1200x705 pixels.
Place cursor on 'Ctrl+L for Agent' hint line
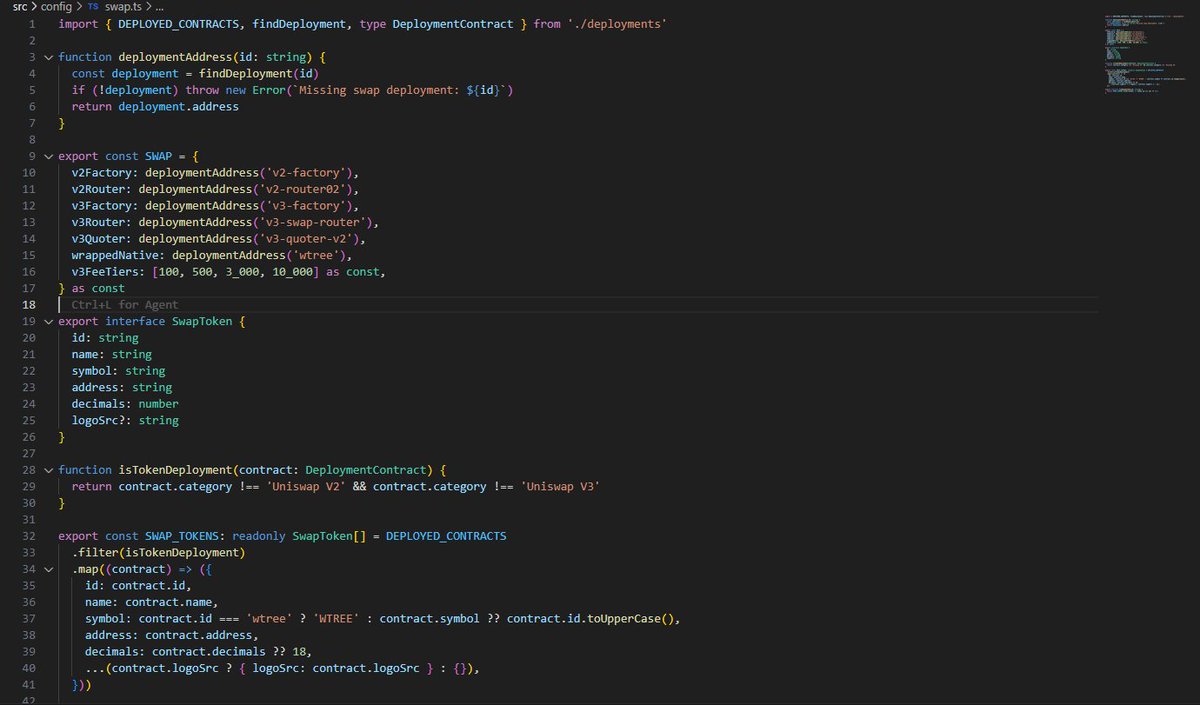125,304
